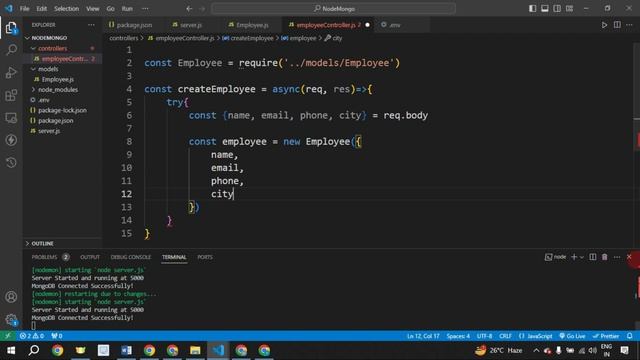The height and width of the screenshot is (360, 640).
Task: Open the Timeline history icon in activity bar
Action: click(11, 162)
